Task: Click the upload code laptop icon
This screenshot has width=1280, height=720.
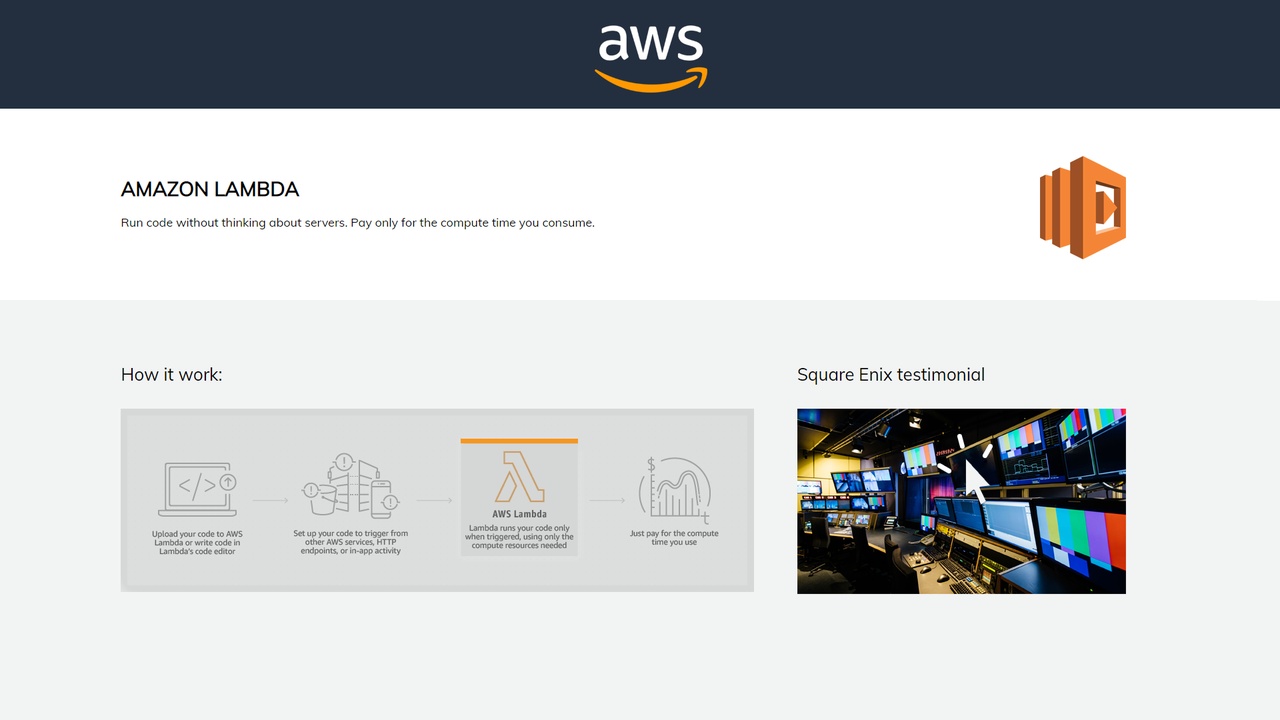Action: (198, 489)
